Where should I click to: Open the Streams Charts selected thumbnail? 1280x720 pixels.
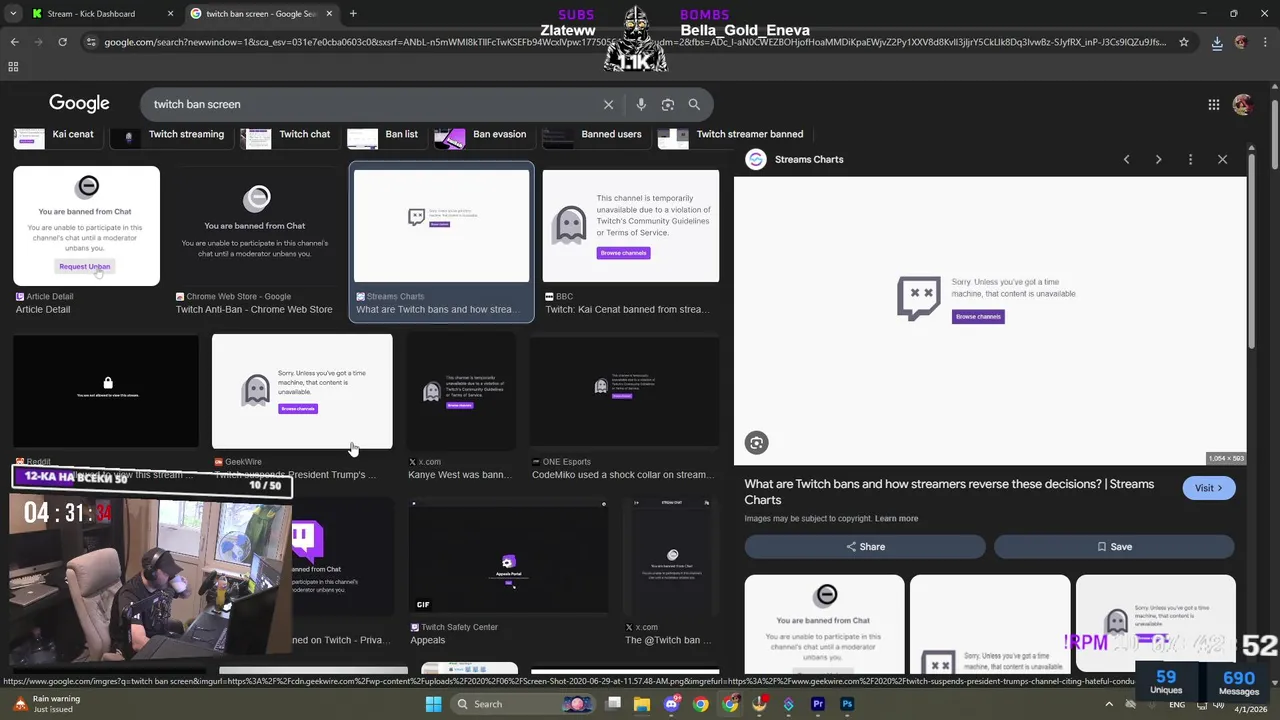coord(441,226)
